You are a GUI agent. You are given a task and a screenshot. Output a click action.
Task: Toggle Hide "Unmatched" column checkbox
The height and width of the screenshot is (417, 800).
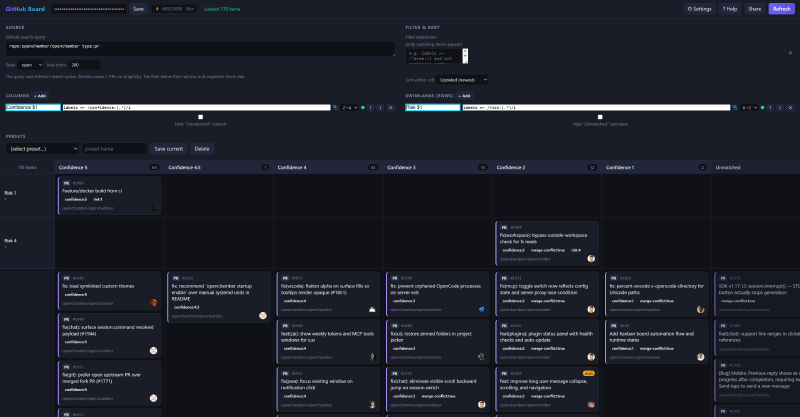[x=201, y=117]
